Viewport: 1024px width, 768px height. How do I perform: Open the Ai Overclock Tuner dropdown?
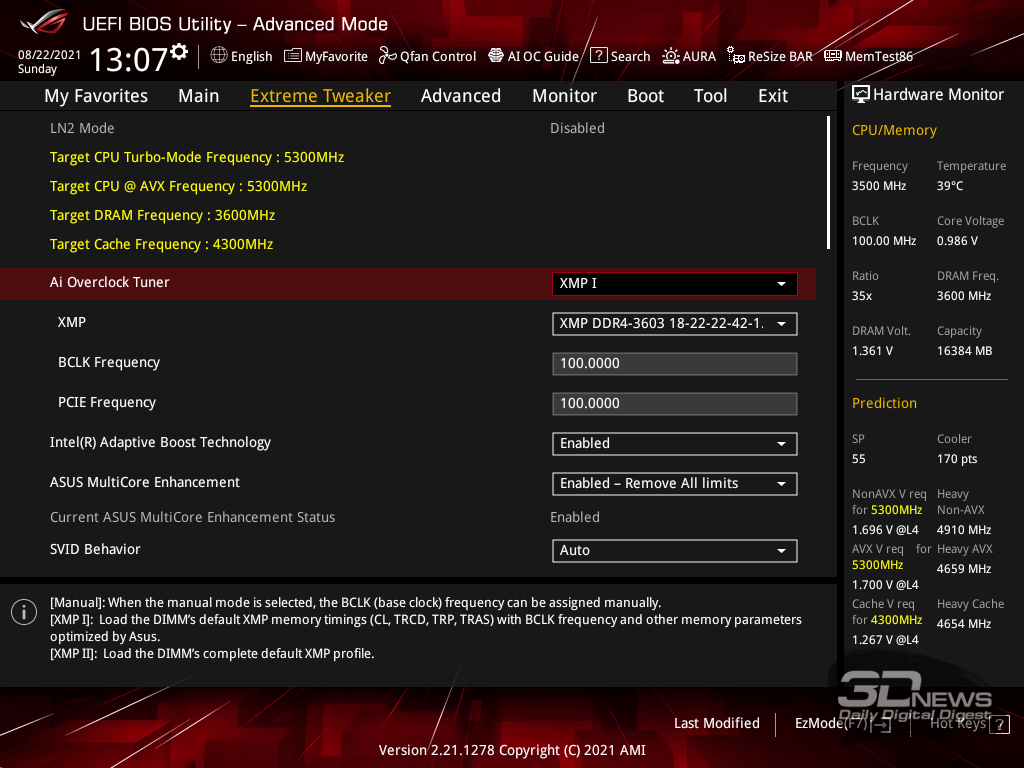pyautogui.click(x=675, y=283)
